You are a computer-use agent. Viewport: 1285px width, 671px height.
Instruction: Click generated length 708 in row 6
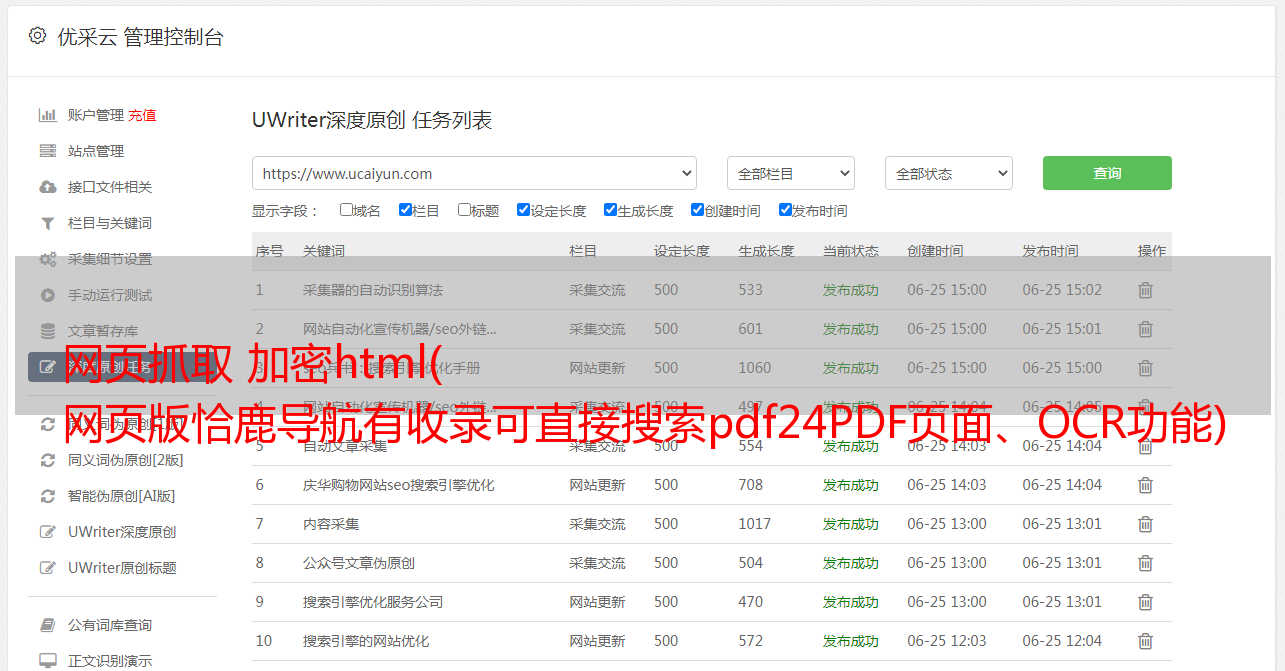click(751, 485)
